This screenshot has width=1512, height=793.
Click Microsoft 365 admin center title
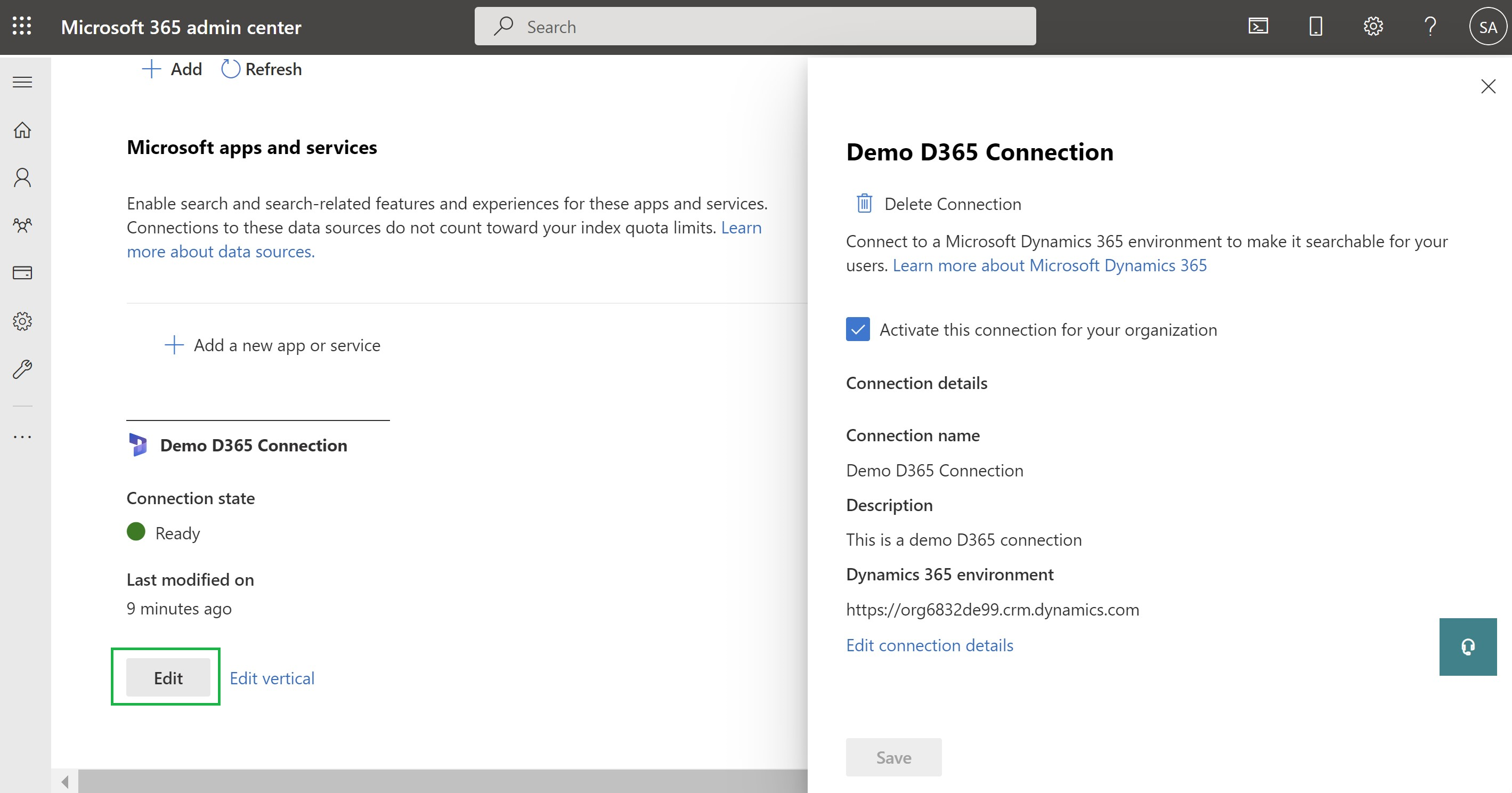[181, 27]
